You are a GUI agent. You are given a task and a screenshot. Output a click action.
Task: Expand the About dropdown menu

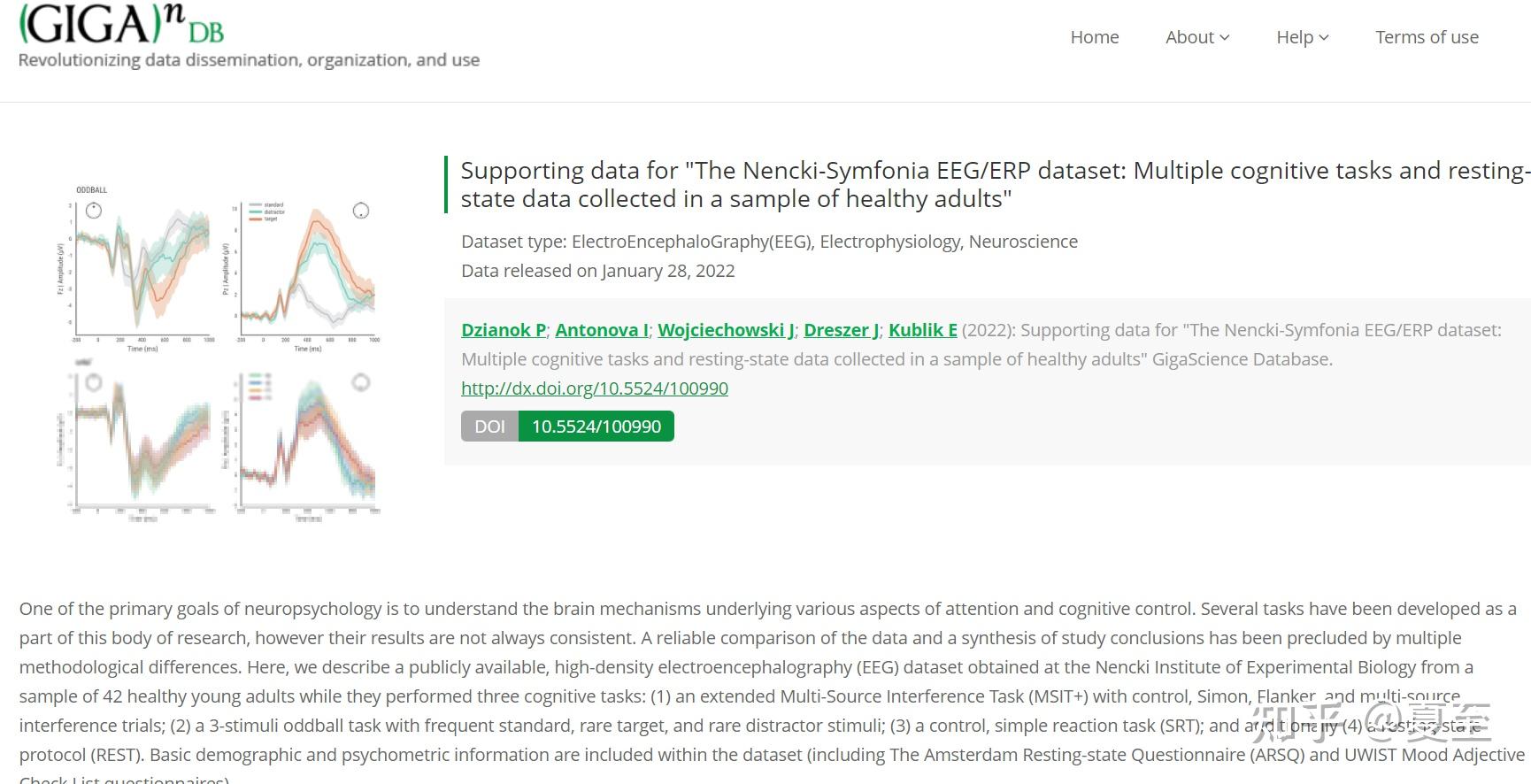click(1197, 37)
